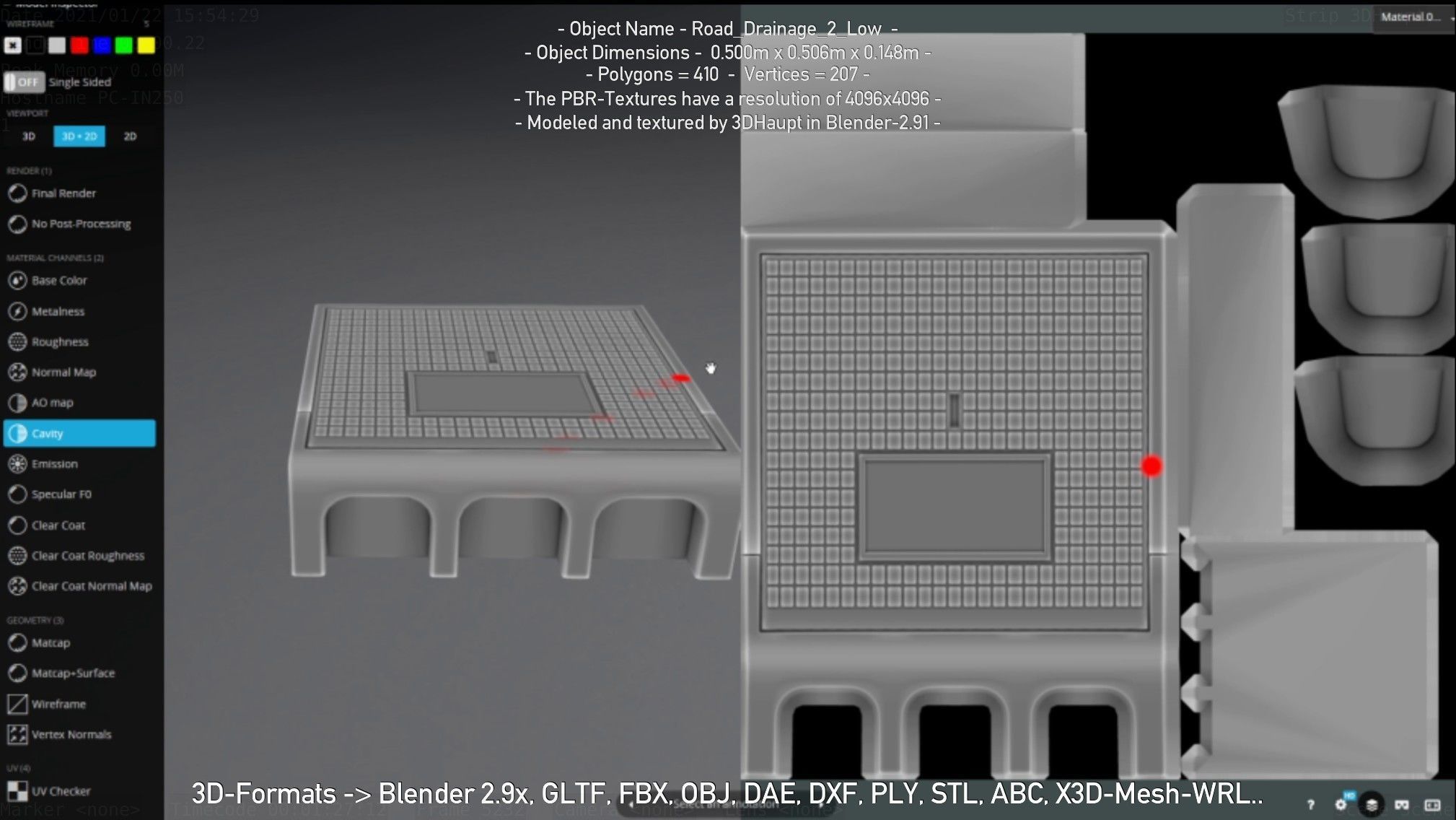Viewport: 1456px width, 820px height.
Task: Pick the blue wireframe color
Action: [x=102, y=45]
